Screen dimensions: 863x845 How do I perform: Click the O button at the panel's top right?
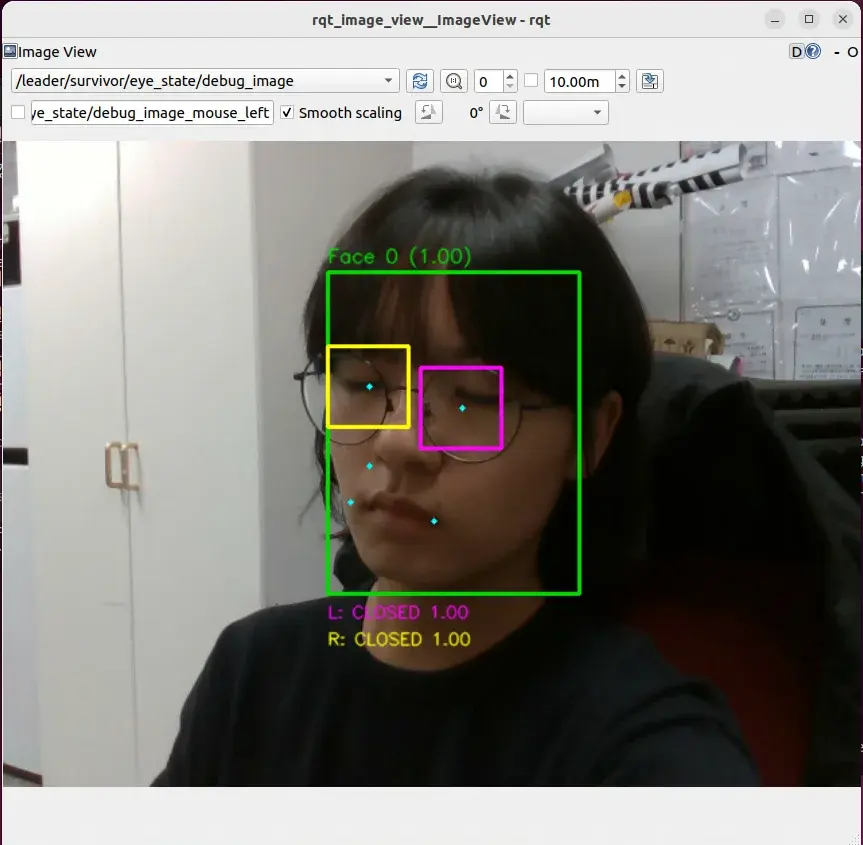point(852,52)
